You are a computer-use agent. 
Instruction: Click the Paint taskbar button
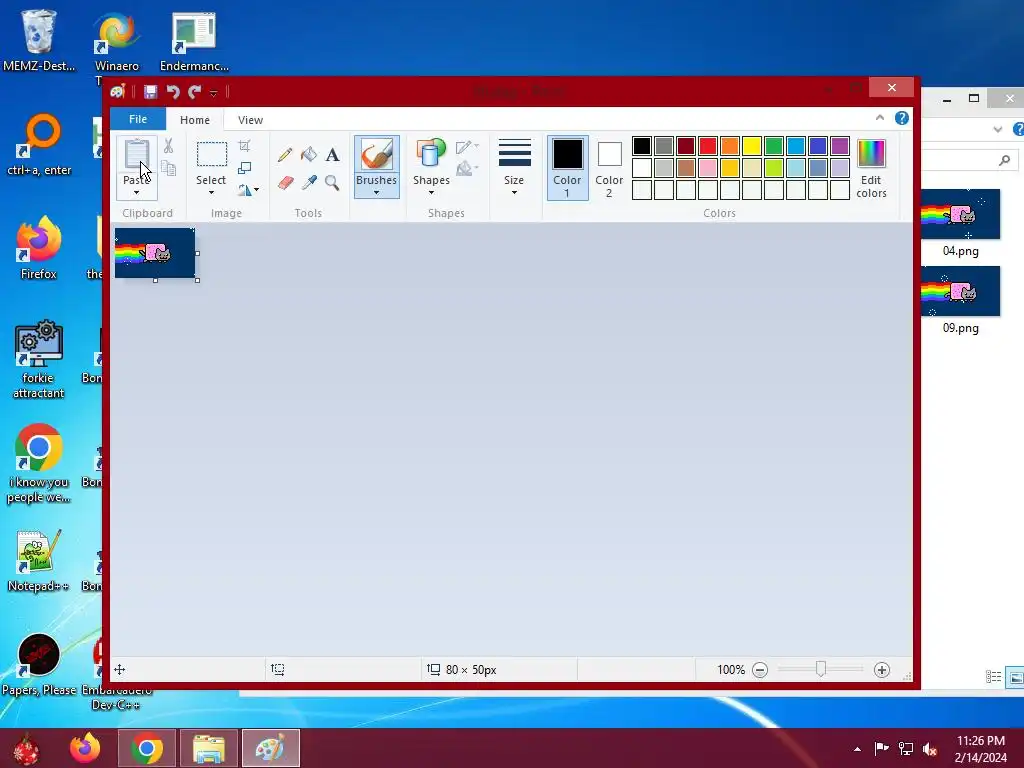click(x=271, y=748)
